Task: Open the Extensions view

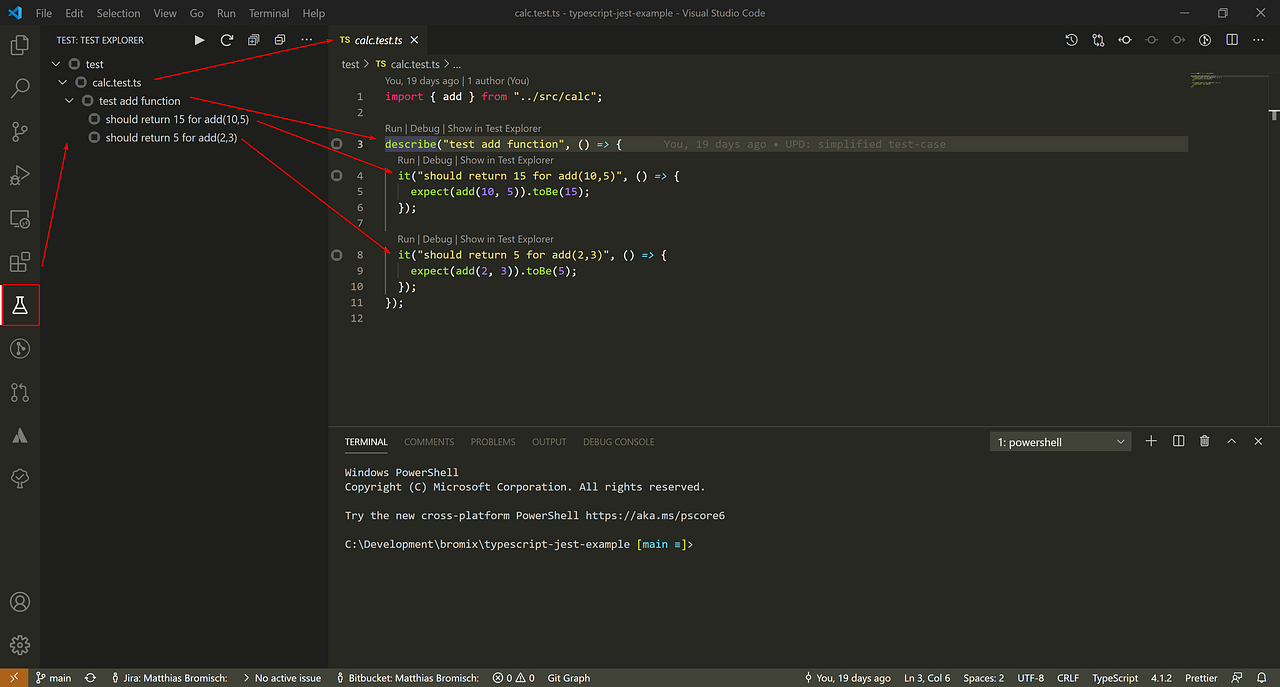Action: 20,261
